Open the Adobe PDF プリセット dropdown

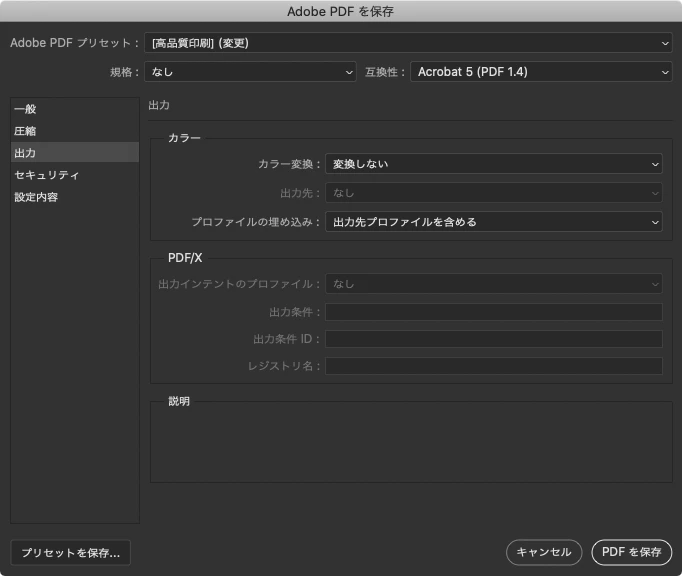click(408, 43)
